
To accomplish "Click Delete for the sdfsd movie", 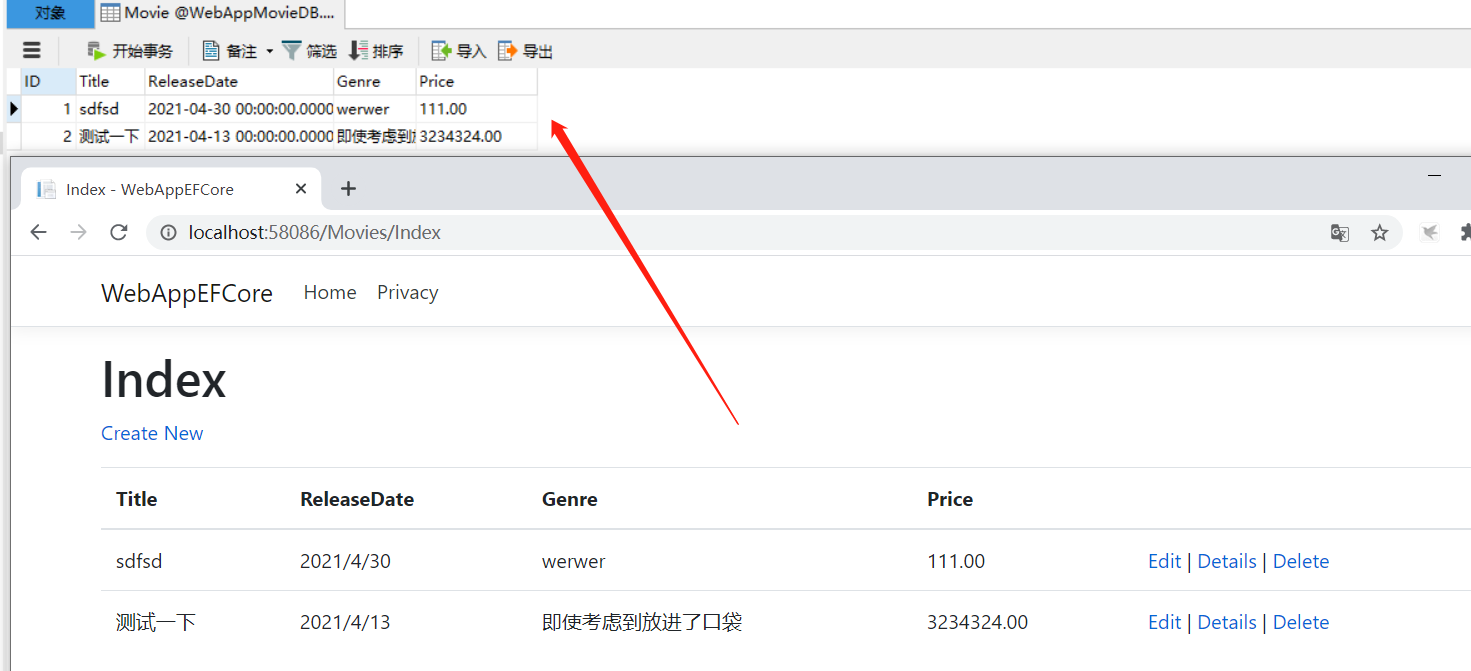I will point(1301,561).
